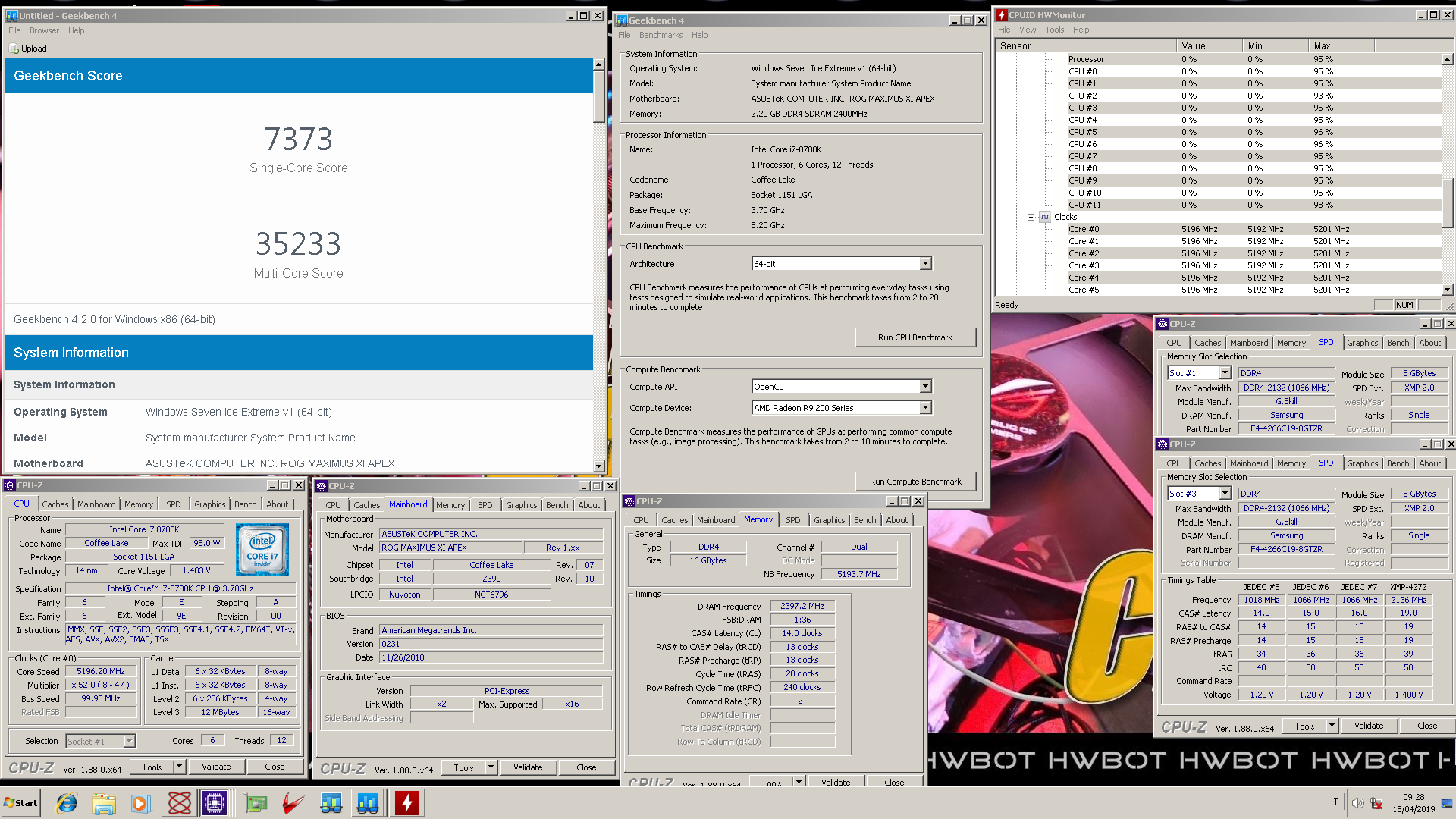1456x819 pixels.
Task: Activate the purple CPU-Z chip taskbar icon
Action: point(215,803)
